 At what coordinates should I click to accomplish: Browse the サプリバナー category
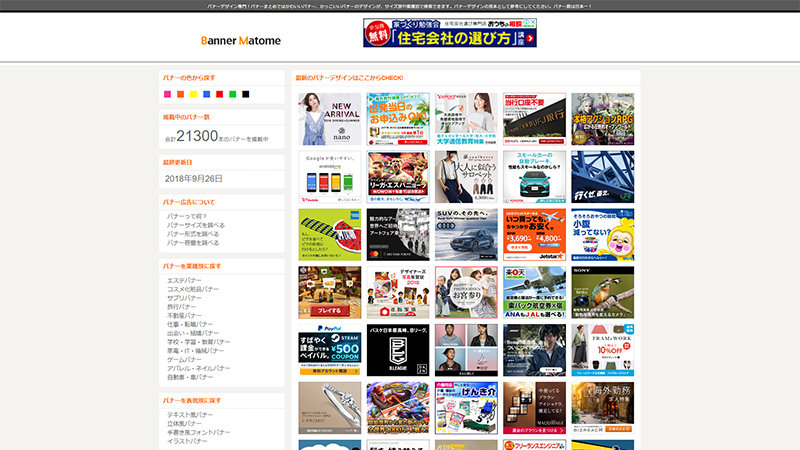pos(184,298)
